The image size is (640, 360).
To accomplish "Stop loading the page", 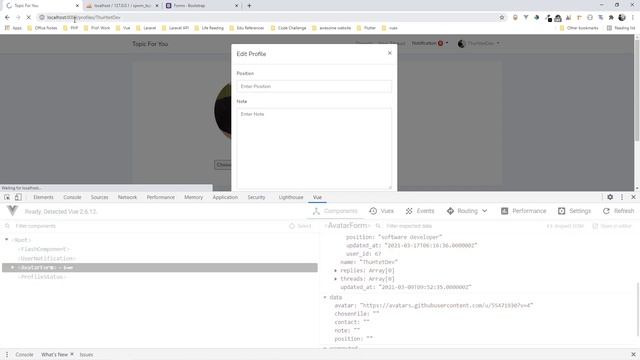I will [x=29, y=18].
